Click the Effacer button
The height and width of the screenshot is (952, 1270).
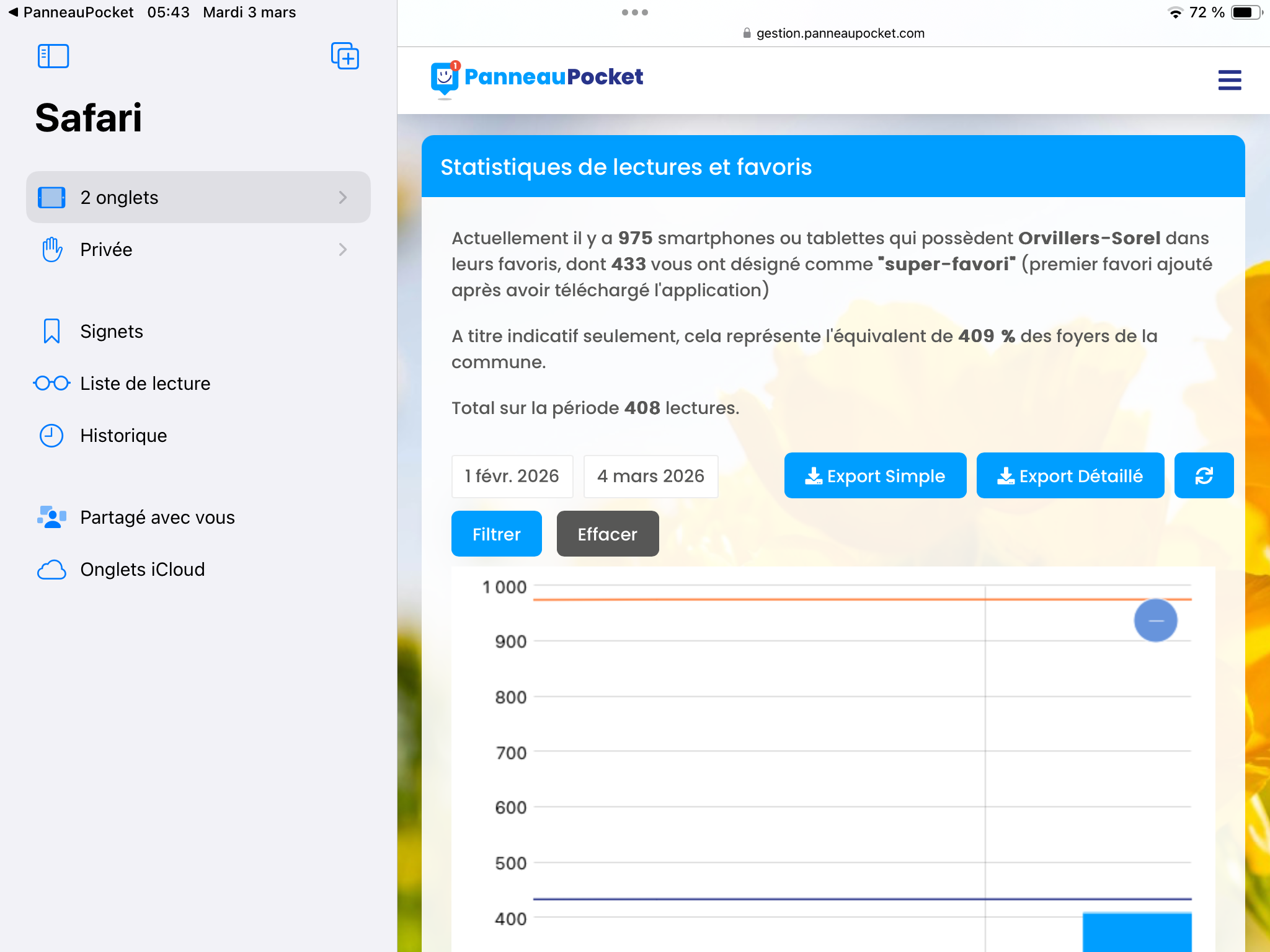coord(607,534)
